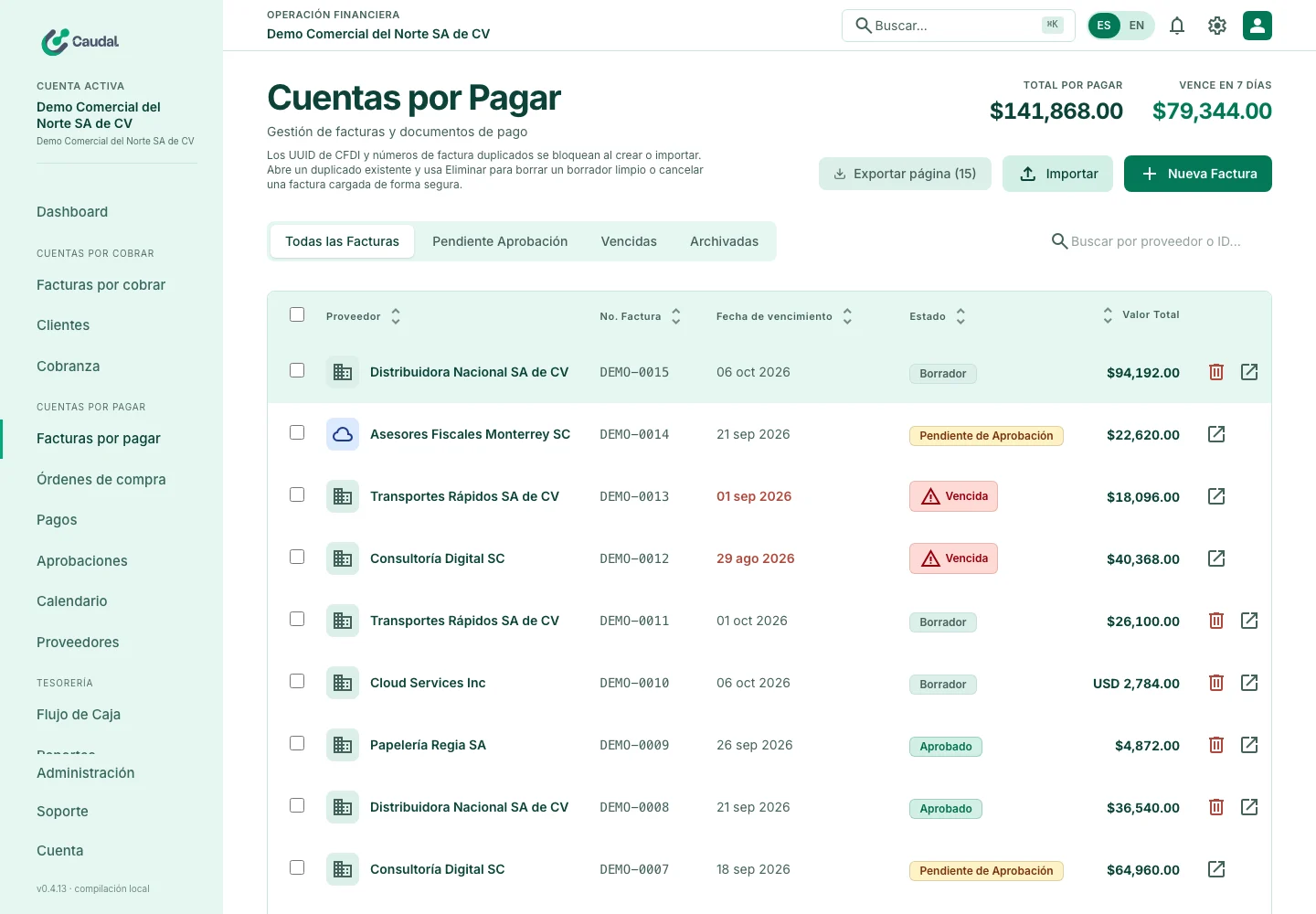Sort by Valor Total column
The height and width of the screenshot is (914, 1316).
tap(1141, 314)
